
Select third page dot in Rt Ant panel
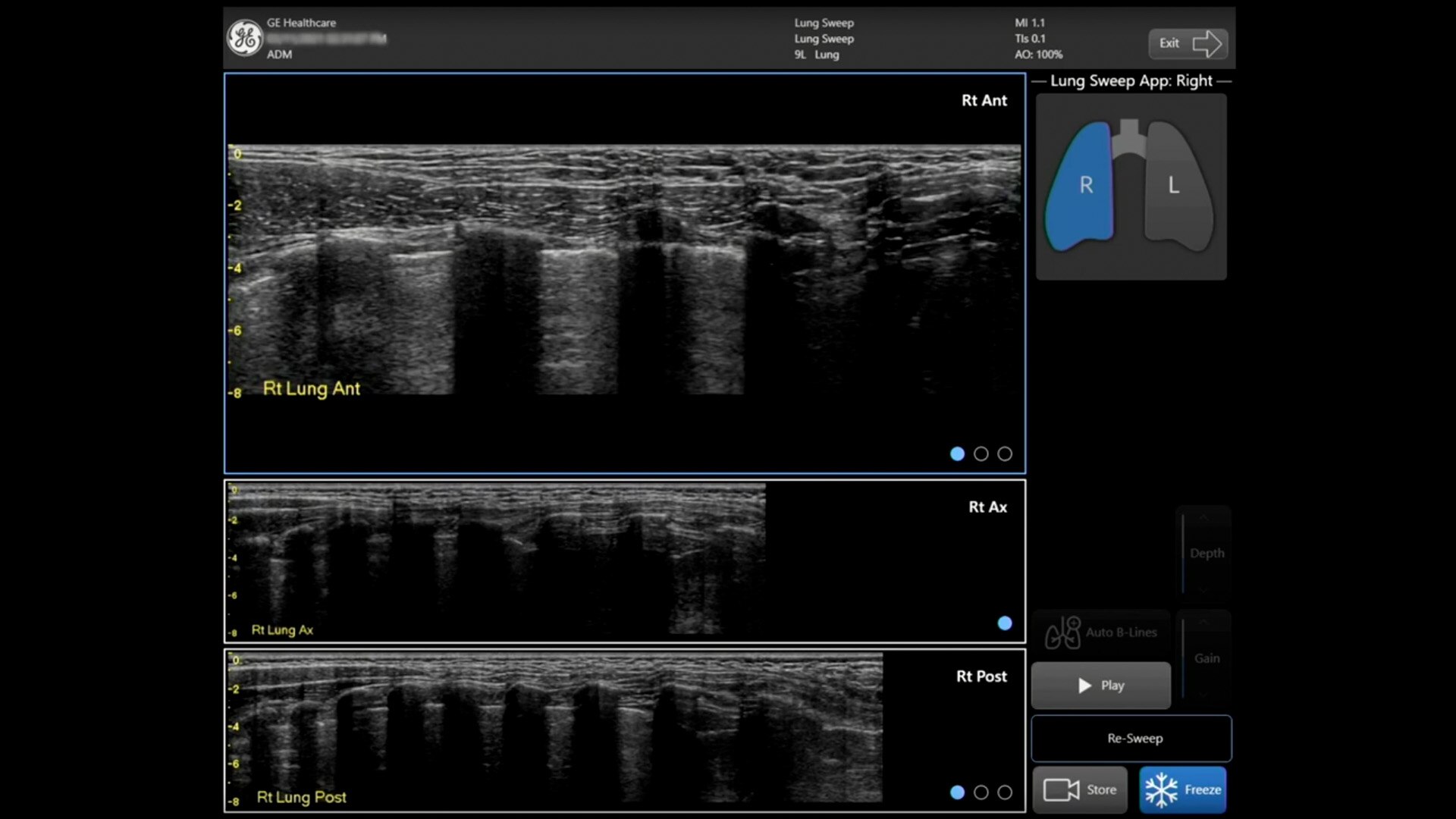(x=1005, y=453)
